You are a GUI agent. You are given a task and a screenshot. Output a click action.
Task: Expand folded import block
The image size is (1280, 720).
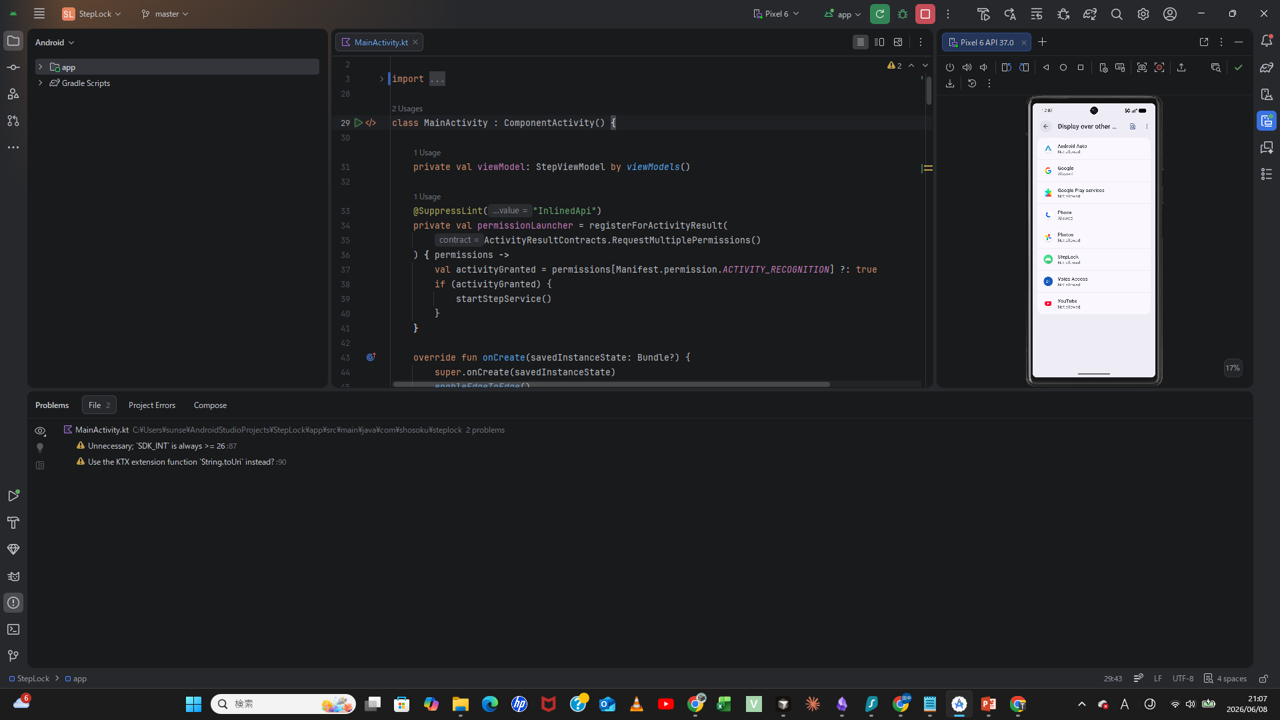pyautogui.click(x=382, y=79)
